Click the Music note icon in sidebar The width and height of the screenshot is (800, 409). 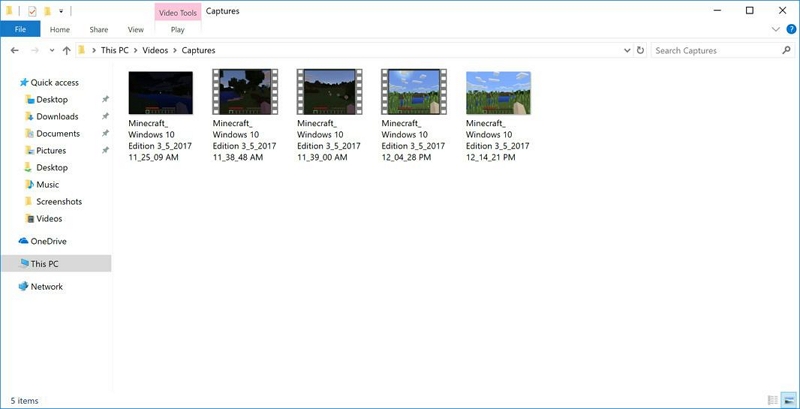30,185
